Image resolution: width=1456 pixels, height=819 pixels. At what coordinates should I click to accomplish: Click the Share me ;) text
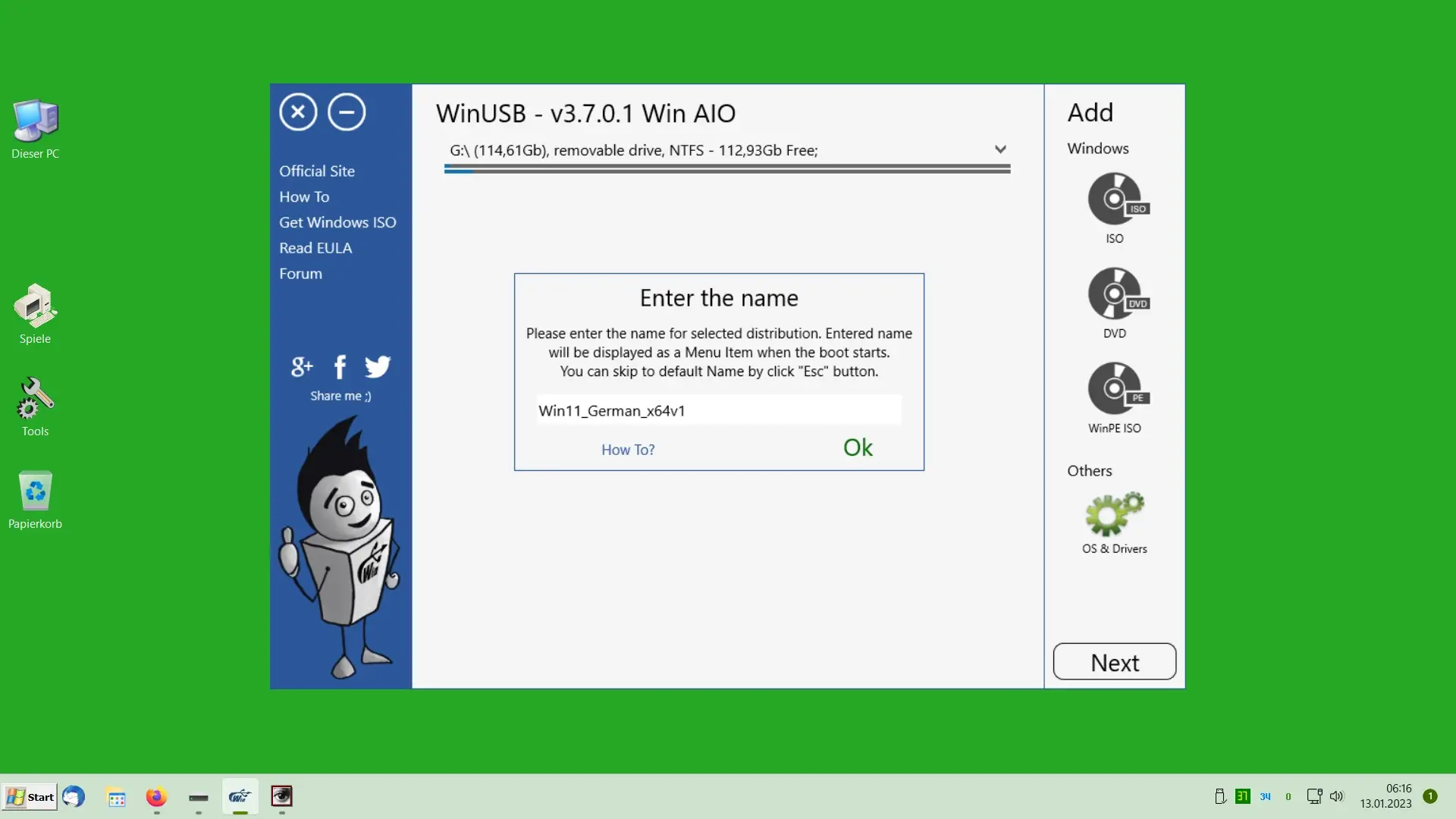pyautogui.click(x=340, y=396)
